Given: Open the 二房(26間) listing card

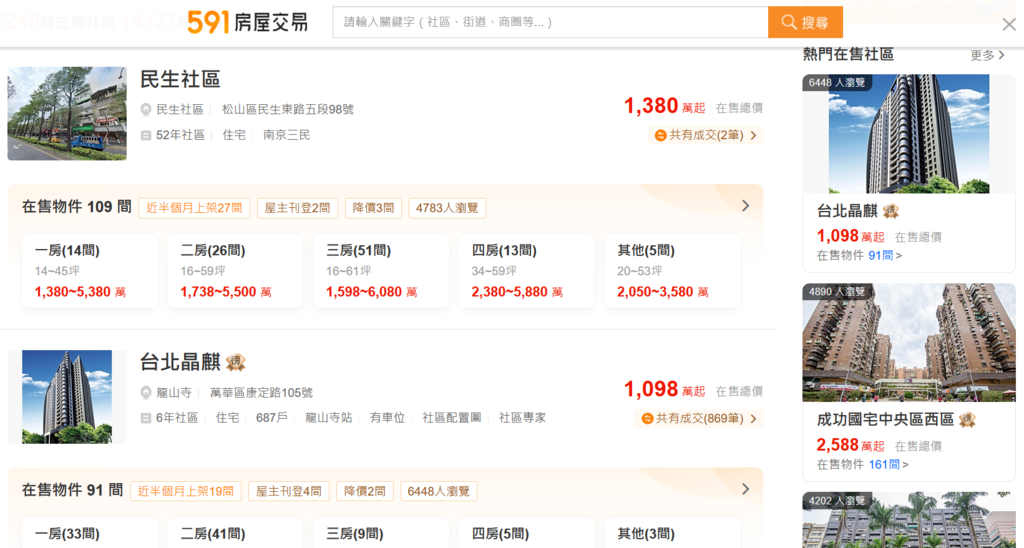Looking at the screenshot, I should (235, 271).
